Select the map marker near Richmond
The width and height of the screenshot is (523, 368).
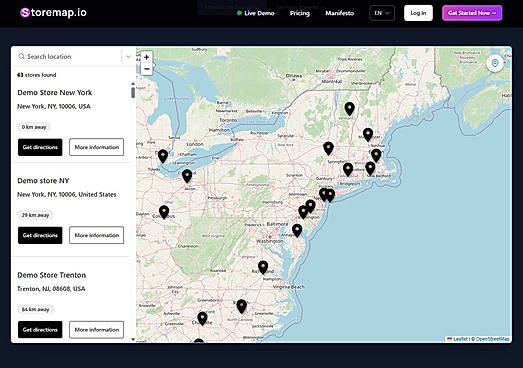point(263,267)
